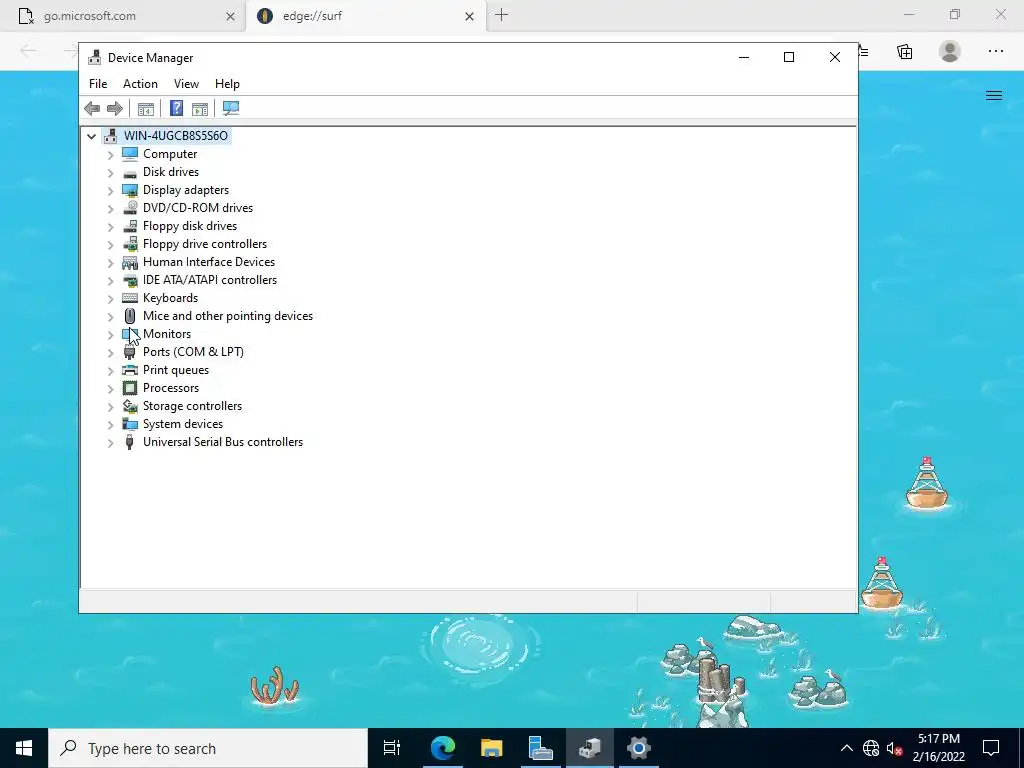Select the mouse icon for pointing devices
1024x768 pixels.
[x=130, y=316]
